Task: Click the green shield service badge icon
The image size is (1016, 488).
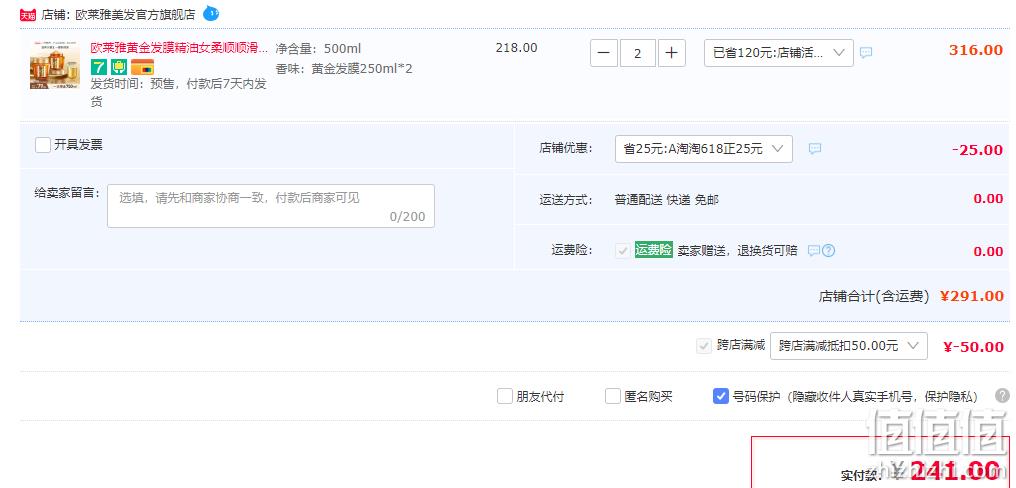Action: (119, 67)
